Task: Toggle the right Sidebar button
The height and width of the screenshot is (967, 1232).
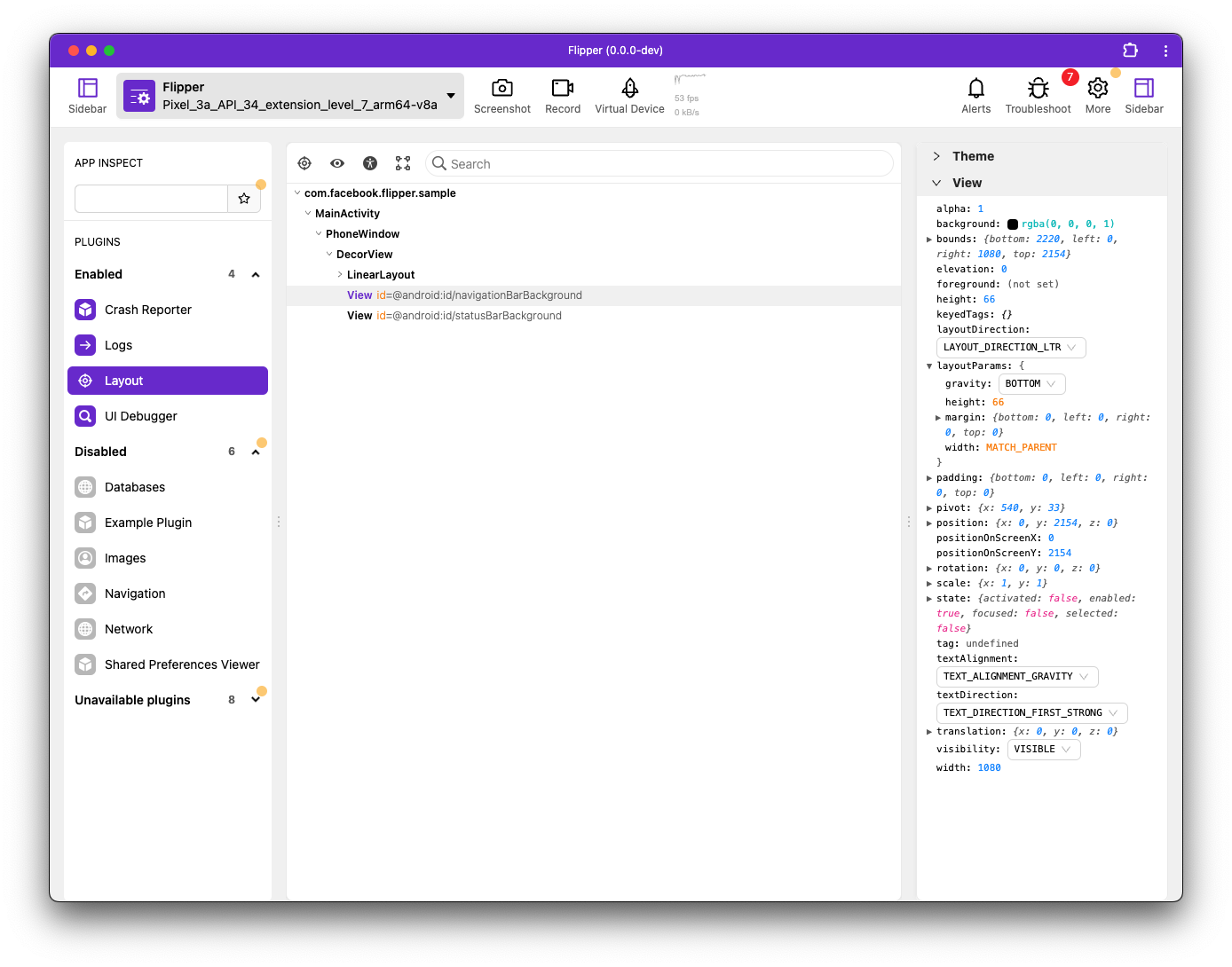Action: (x=1143, y=96)
